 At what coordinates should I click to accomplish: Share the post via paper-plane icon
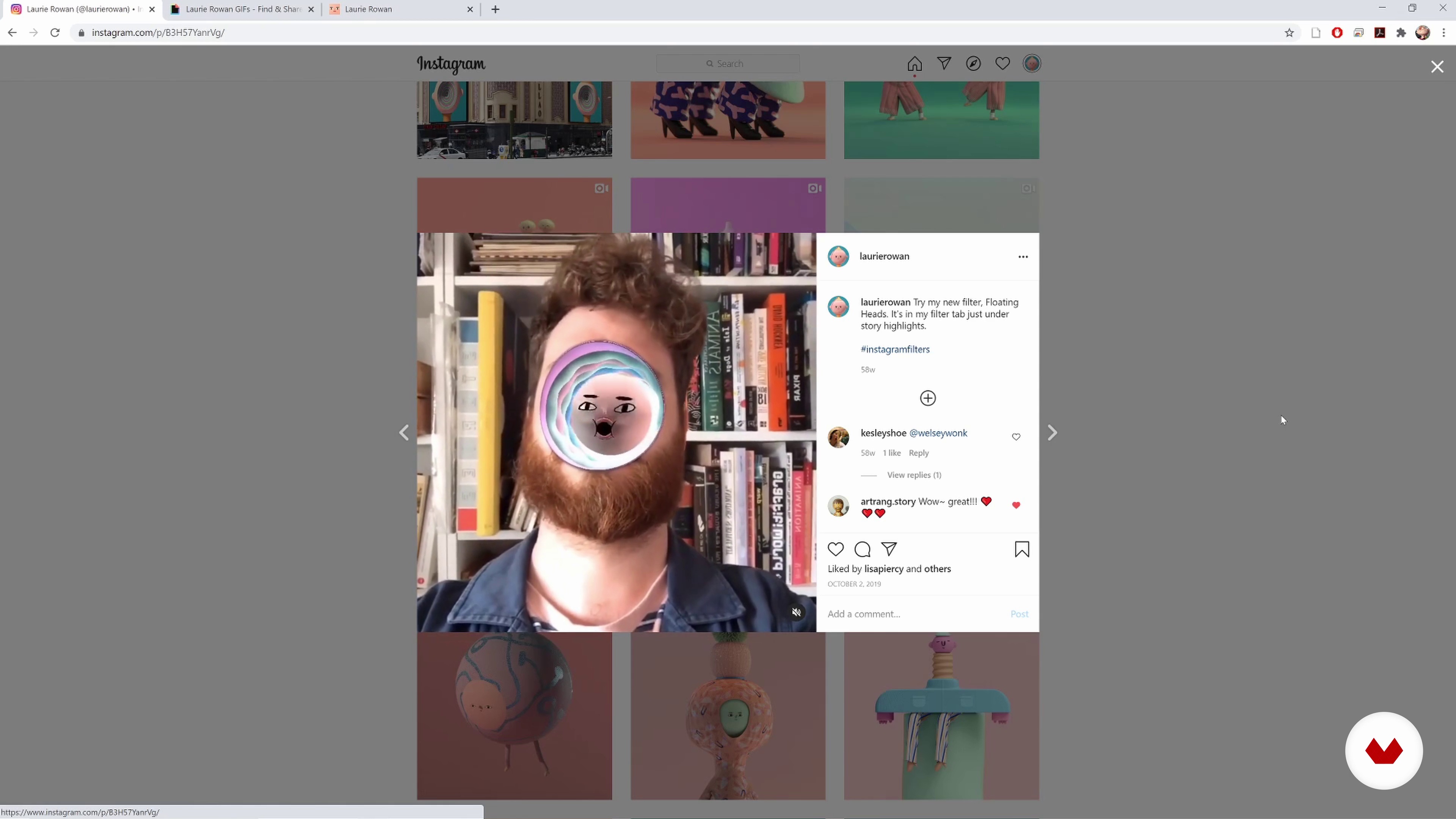click(889, 549)
